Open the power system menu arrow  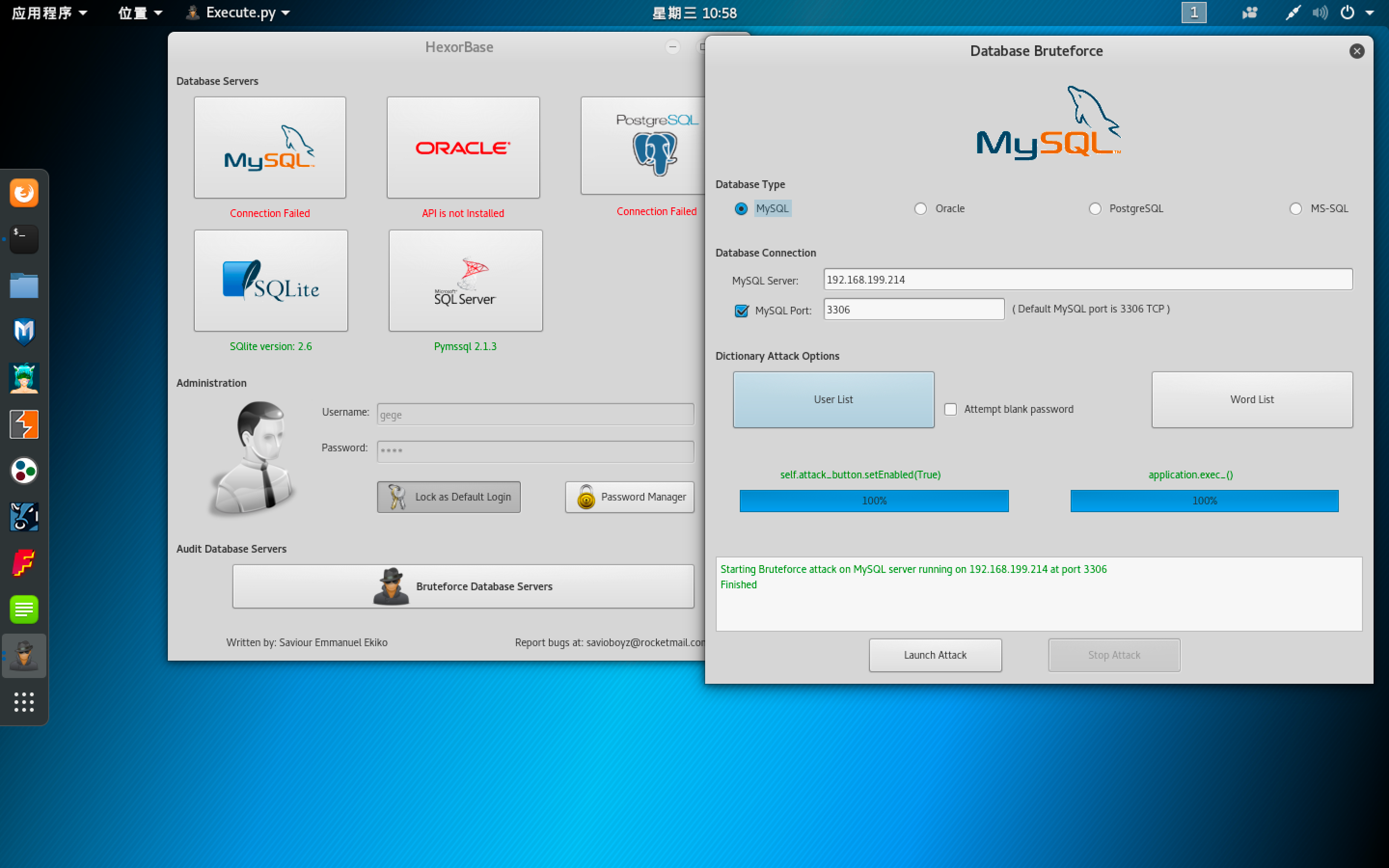coord(1370,13)
